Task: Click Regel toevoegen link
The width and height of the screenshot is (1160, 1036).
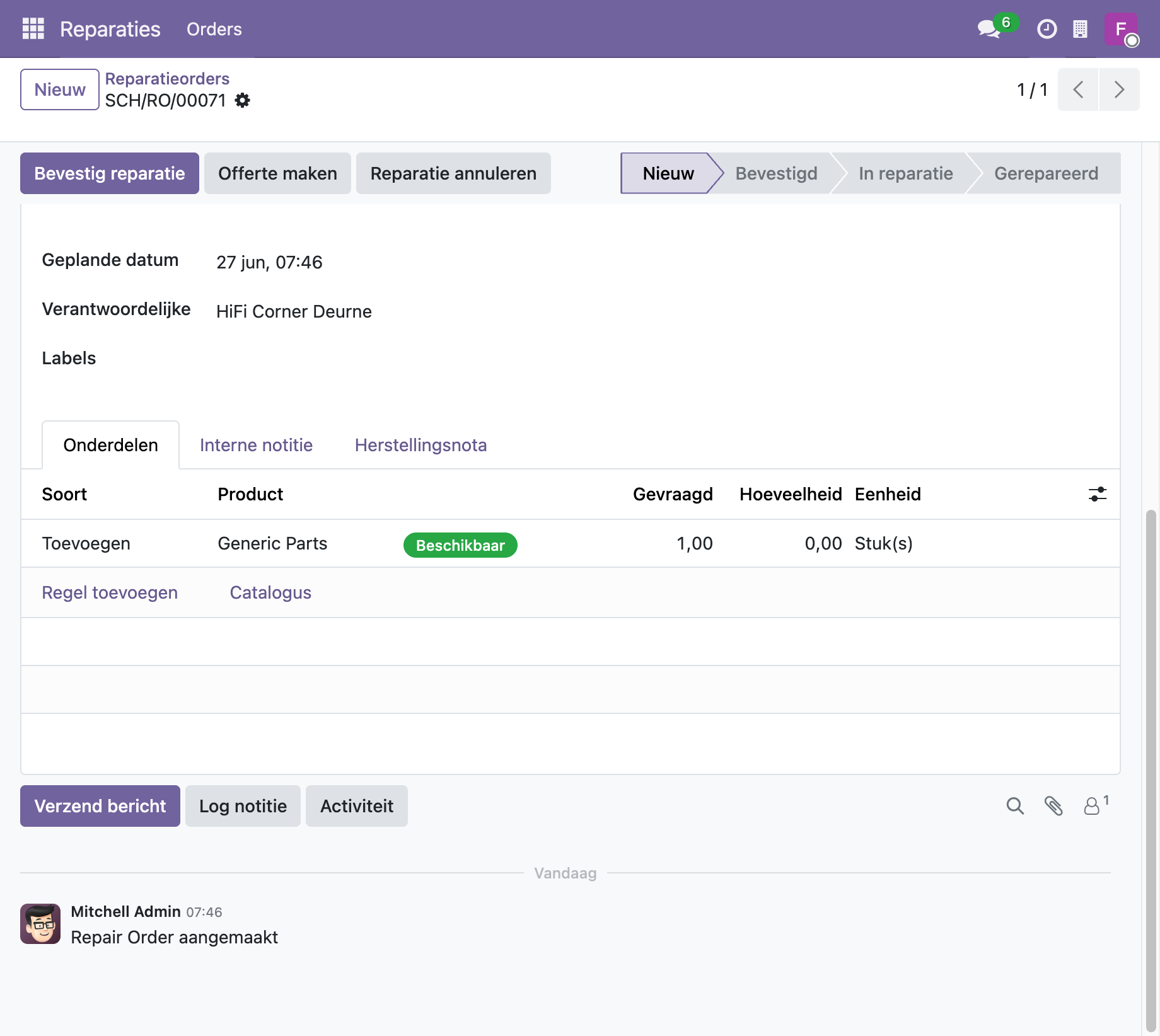Action: 110,592
